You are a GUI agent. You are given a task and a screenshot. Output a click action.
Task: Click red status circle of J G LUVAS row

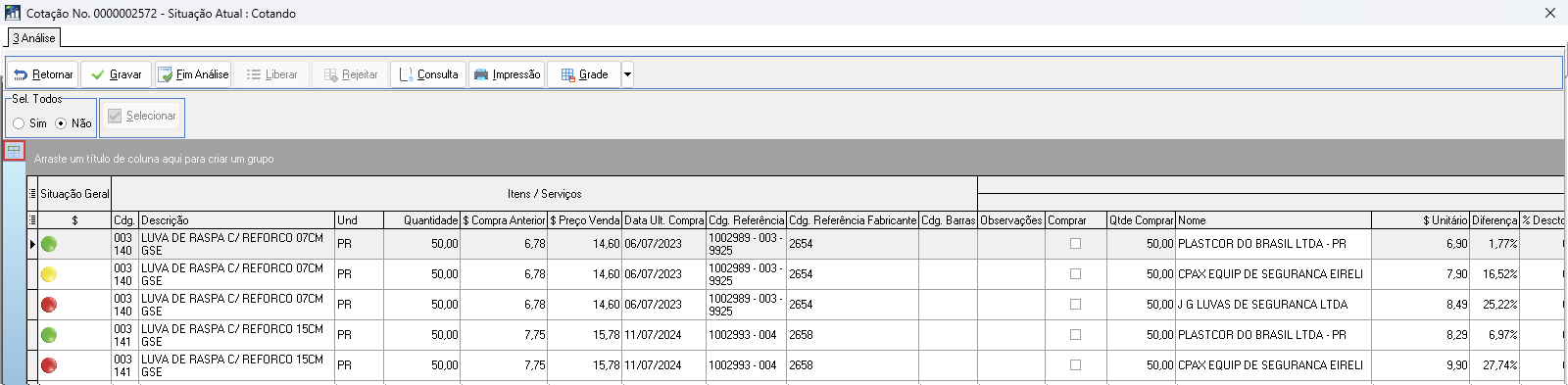tap(49, 305)
